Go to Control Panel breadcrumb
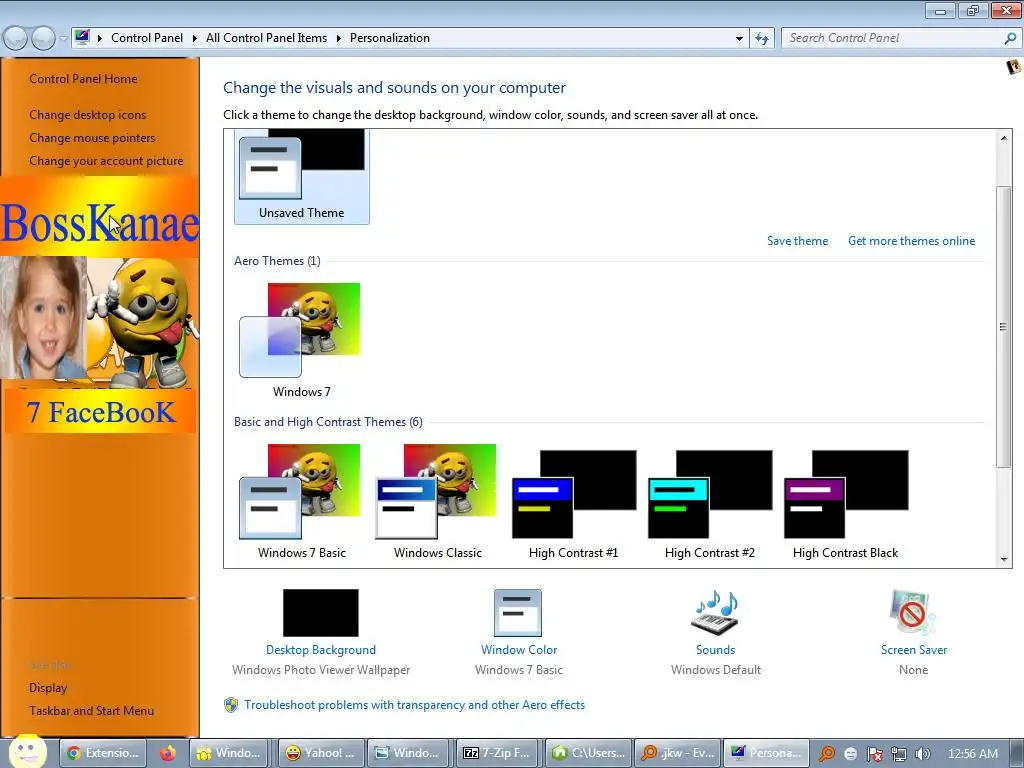This screenshot has width=1024, height=768. pos(147,38)
